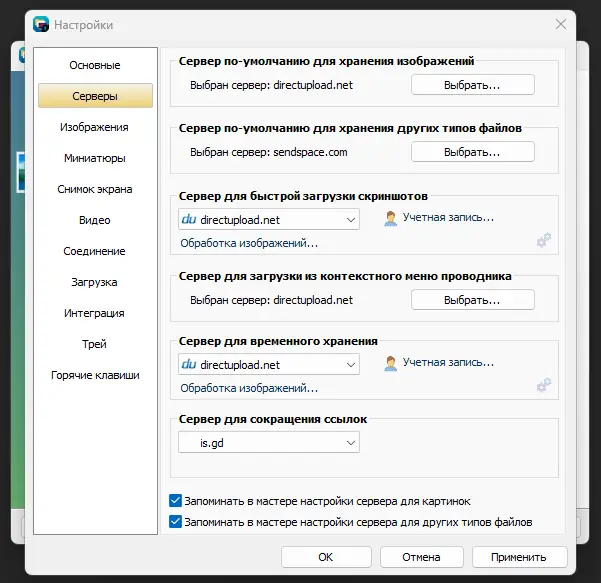Open Учетная запись link for temporary storage server
This screenshot has height=583, width=601.
[448, 362]
